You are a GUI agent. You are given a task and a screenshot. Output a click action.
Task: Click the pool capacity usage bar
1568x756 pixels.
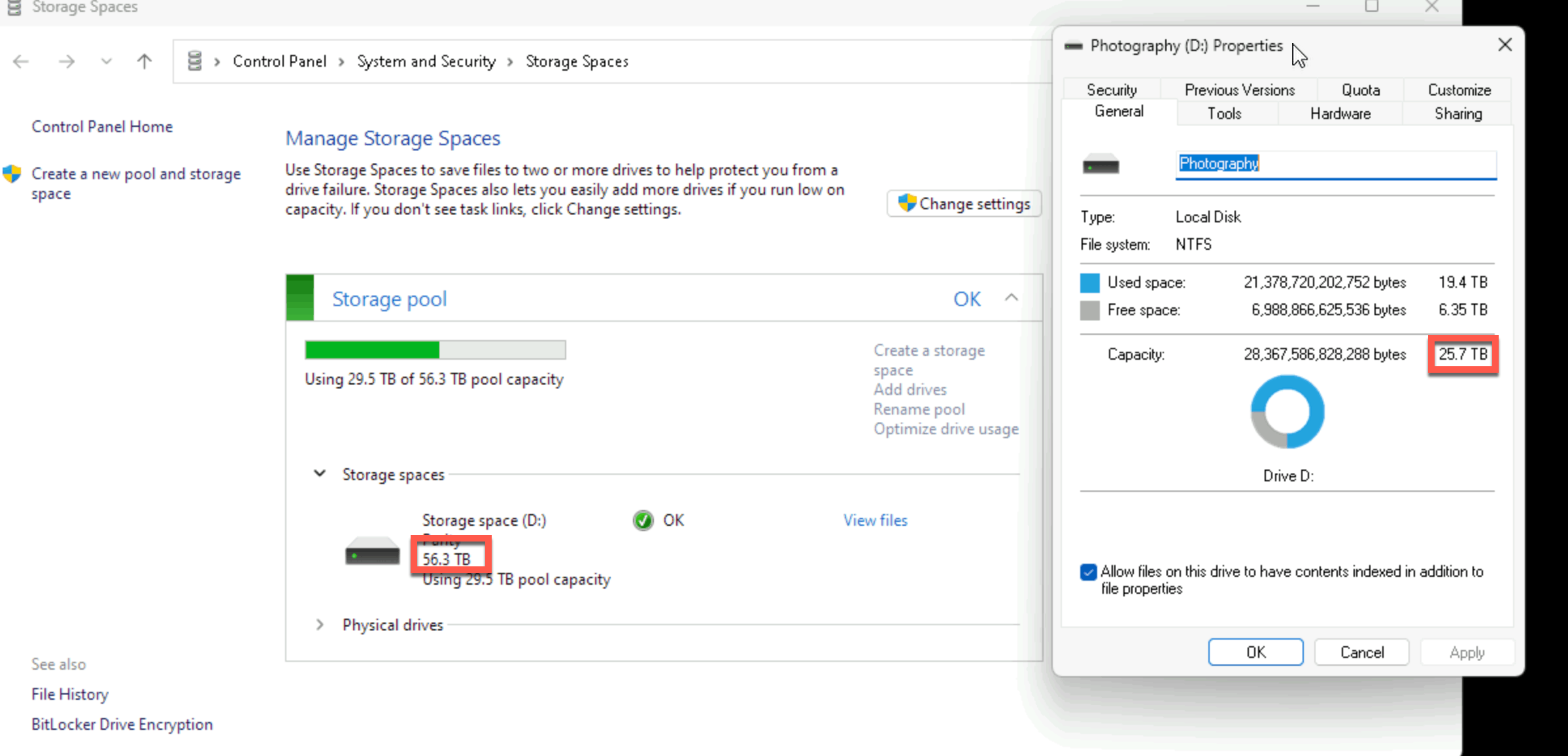click(435, 350)
